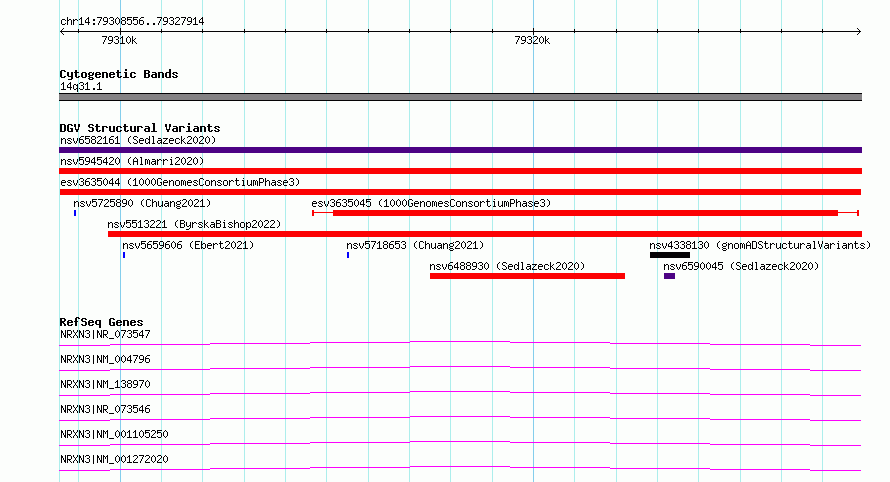890x482 pixels.
Task: Select the purple nsv6582161 variant bar
Action: [460, 150]
